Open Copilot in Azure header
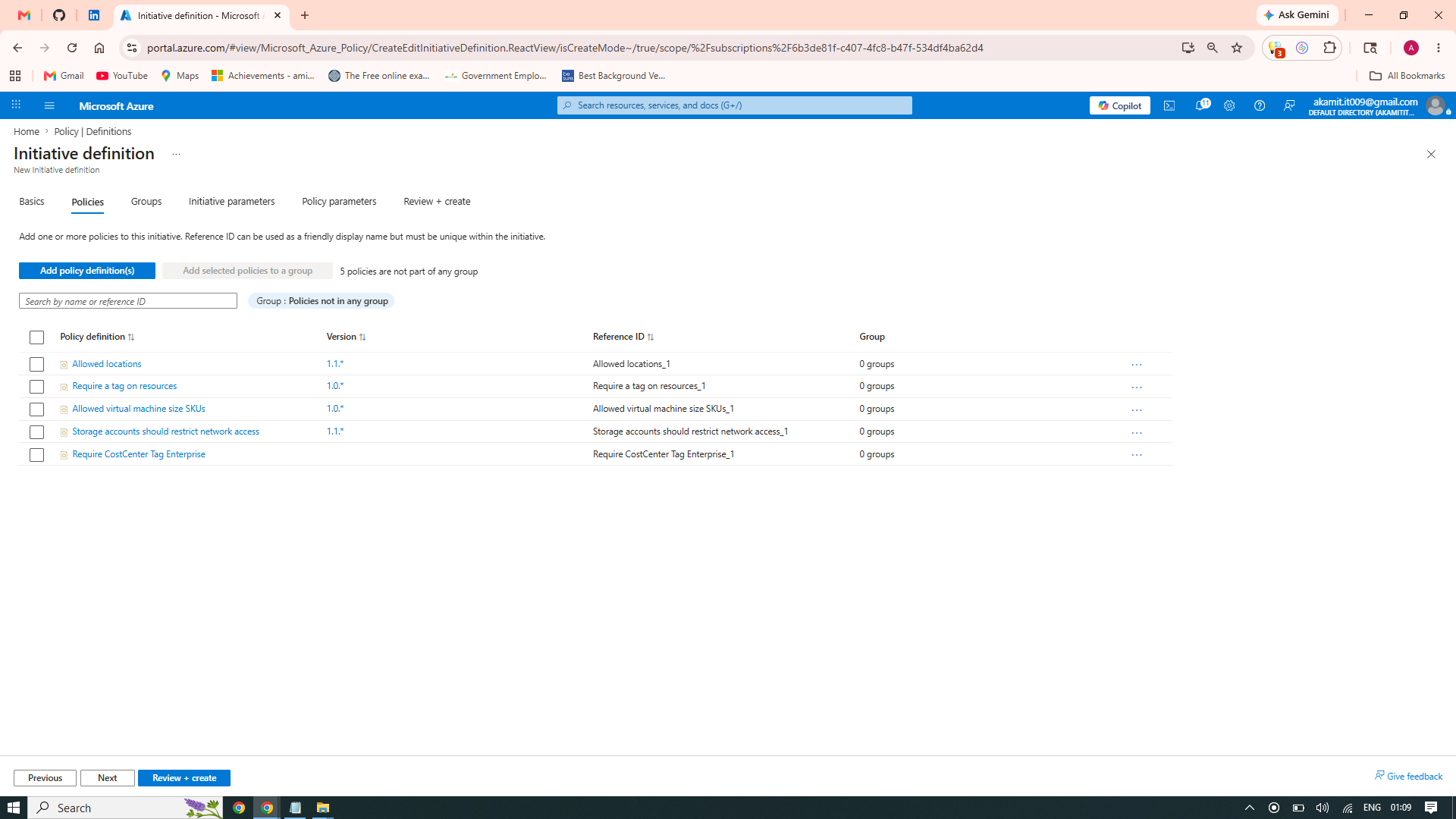The width and height of the screenshot is (1456, 819). (x=1119, y=105)
